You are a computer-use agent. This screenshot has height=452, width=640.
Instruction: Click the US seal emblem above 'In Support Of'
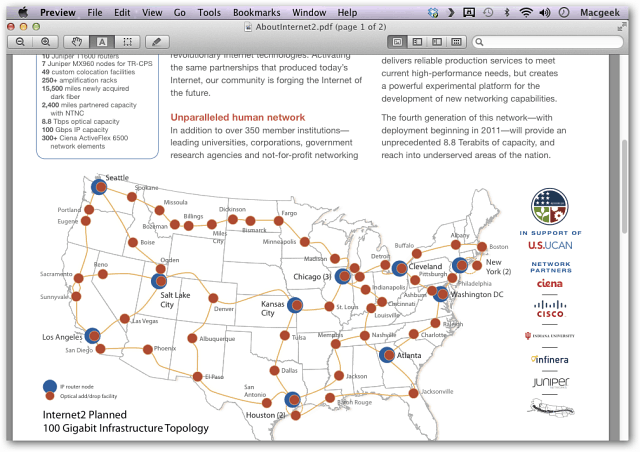(x=550, y=207)
